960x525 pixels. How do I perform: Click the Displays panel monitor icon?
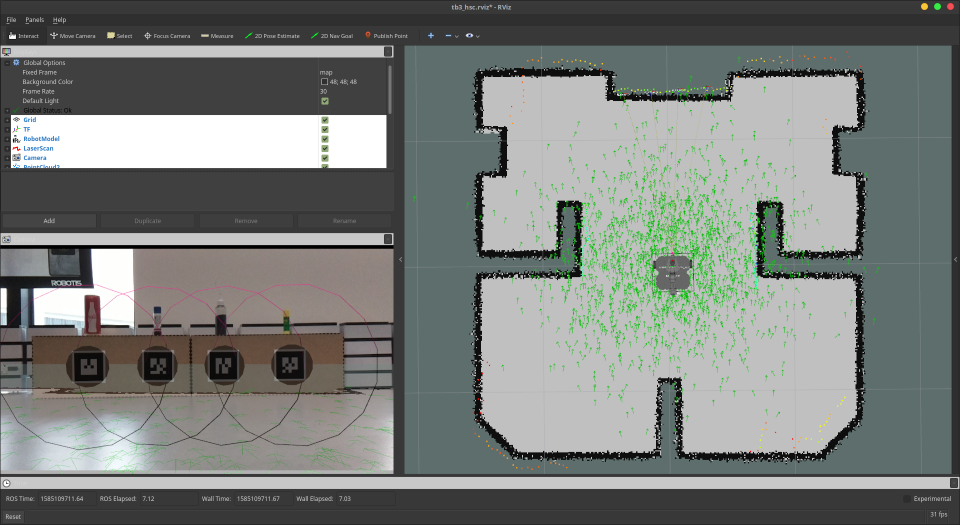7,52
